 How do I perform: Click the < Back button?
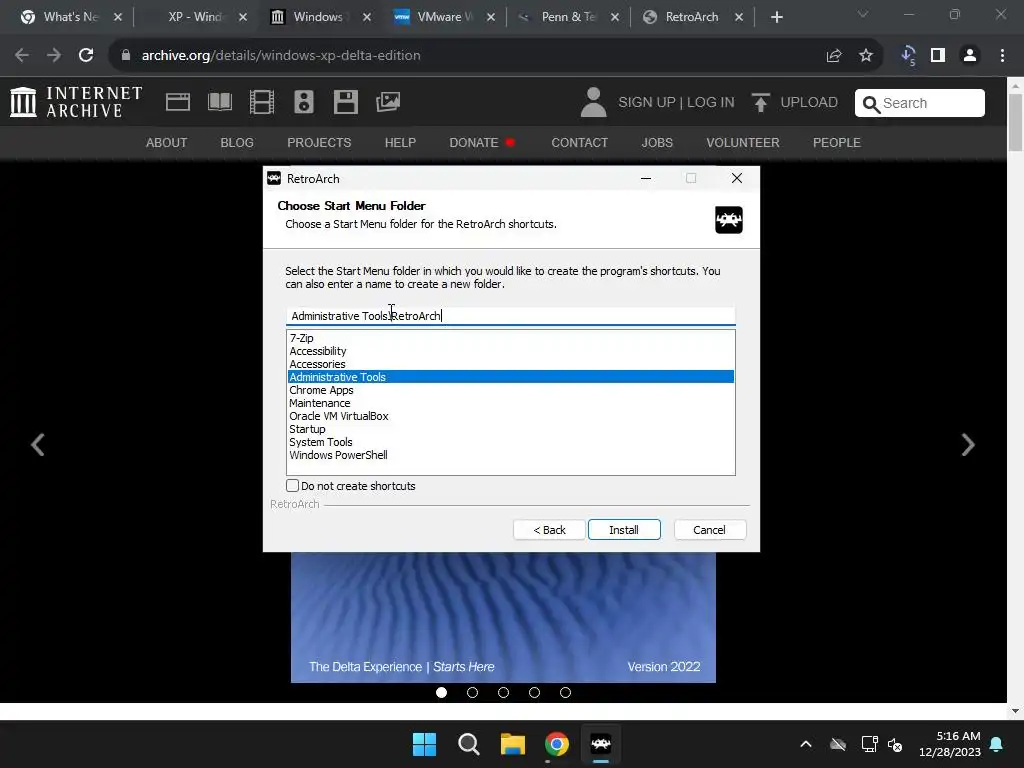(x=549, y=530)
